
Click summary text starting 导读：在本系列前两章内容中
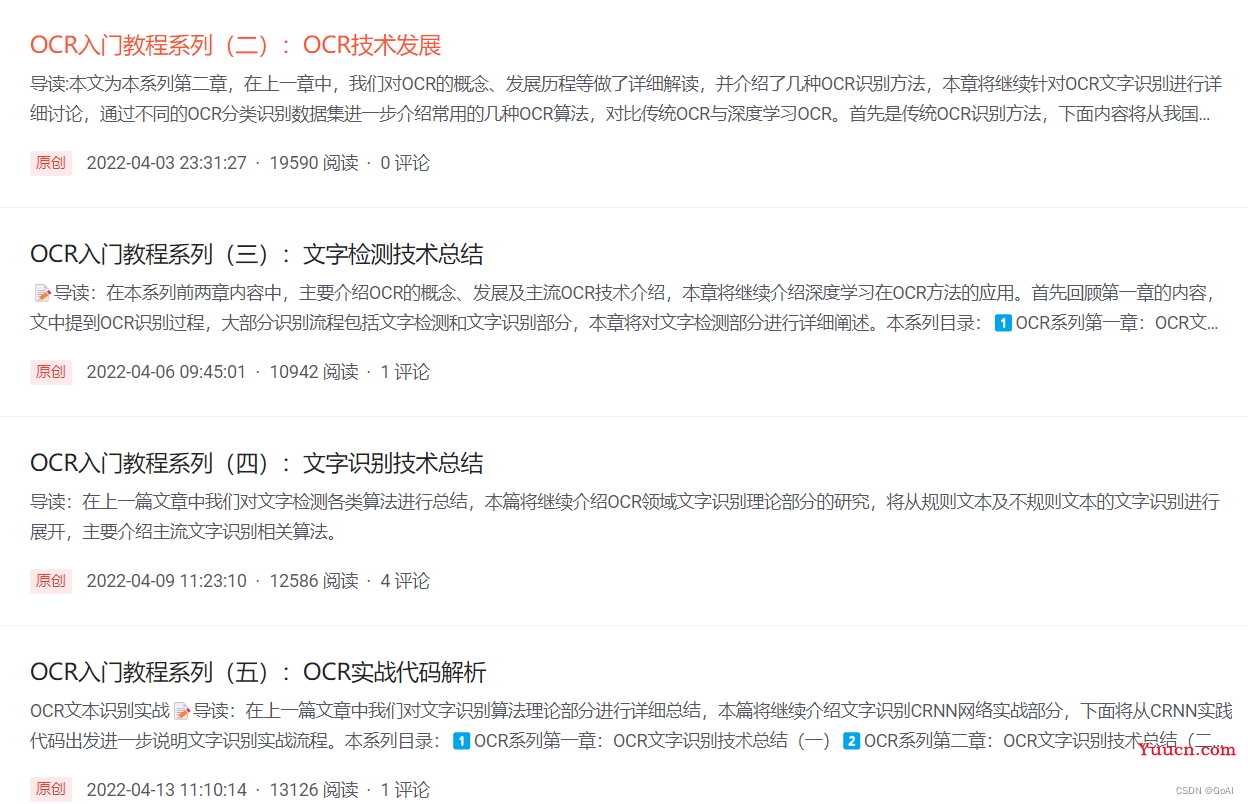pyautogui.click(x=626, y=308)
